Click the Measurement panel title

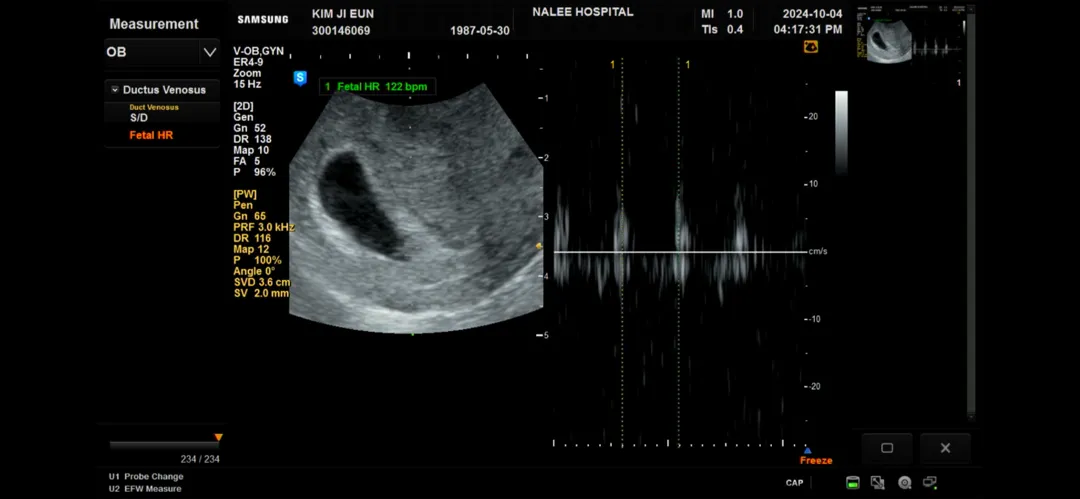pyautogui.click(x=154, y=24)
